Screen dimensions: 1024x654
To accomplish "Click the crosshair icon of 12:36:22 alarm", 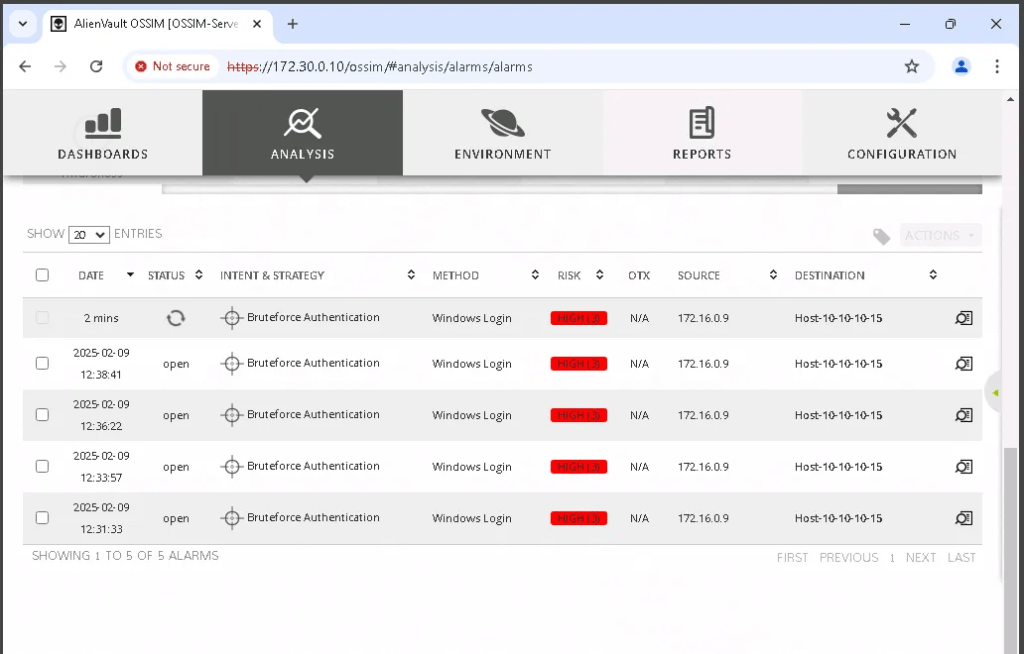I will pyautogui.click(x=232, y=415).
